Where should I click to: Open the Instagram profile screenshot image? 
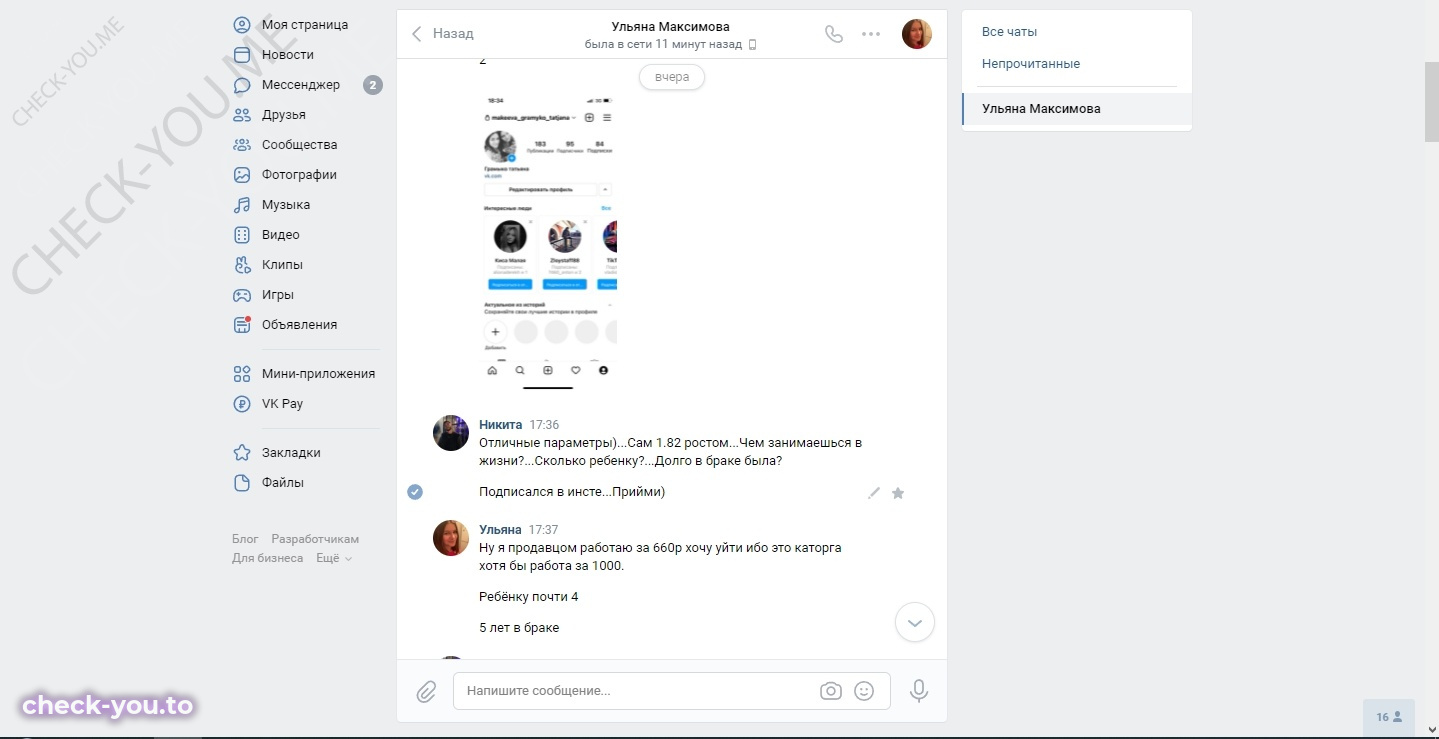pyautogui.click(x=548, y=241)
